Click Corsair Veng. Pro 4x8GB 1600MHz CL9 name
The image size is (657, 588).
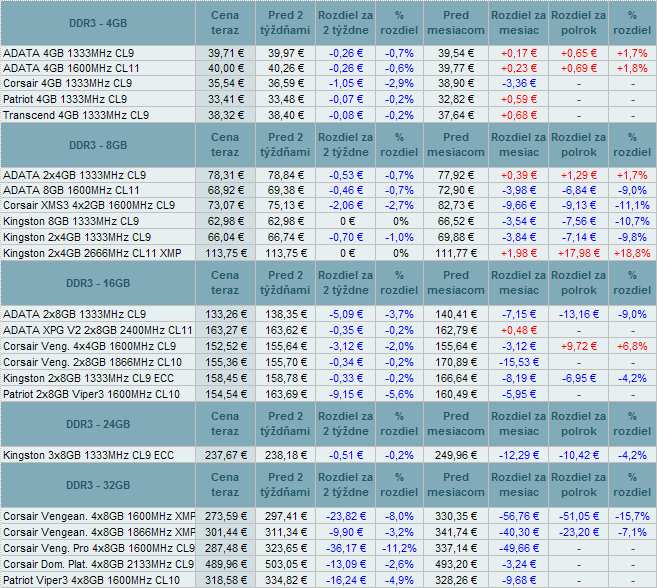99,548
